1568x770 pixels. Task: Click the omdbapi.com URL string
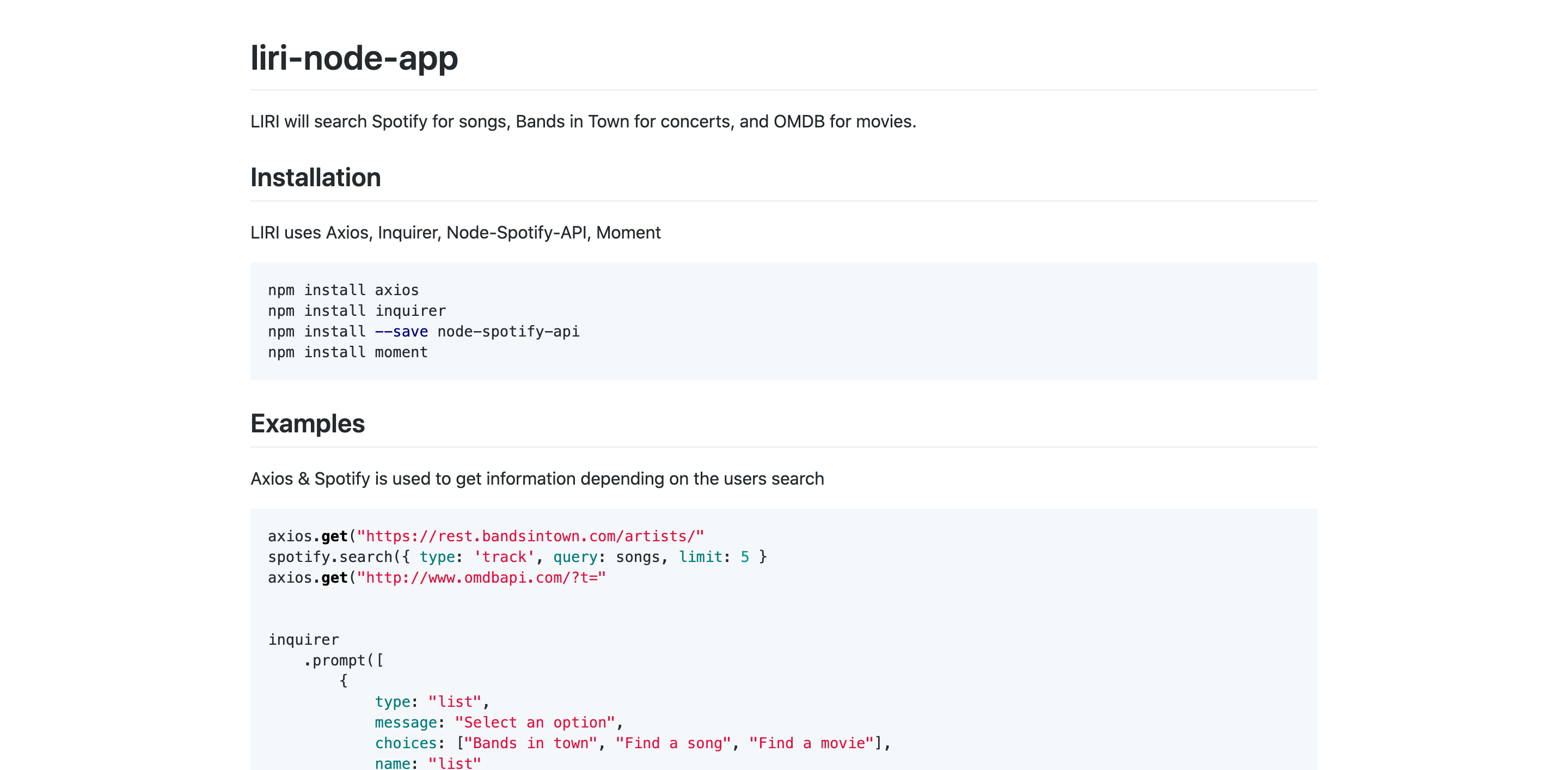point(481,577)
